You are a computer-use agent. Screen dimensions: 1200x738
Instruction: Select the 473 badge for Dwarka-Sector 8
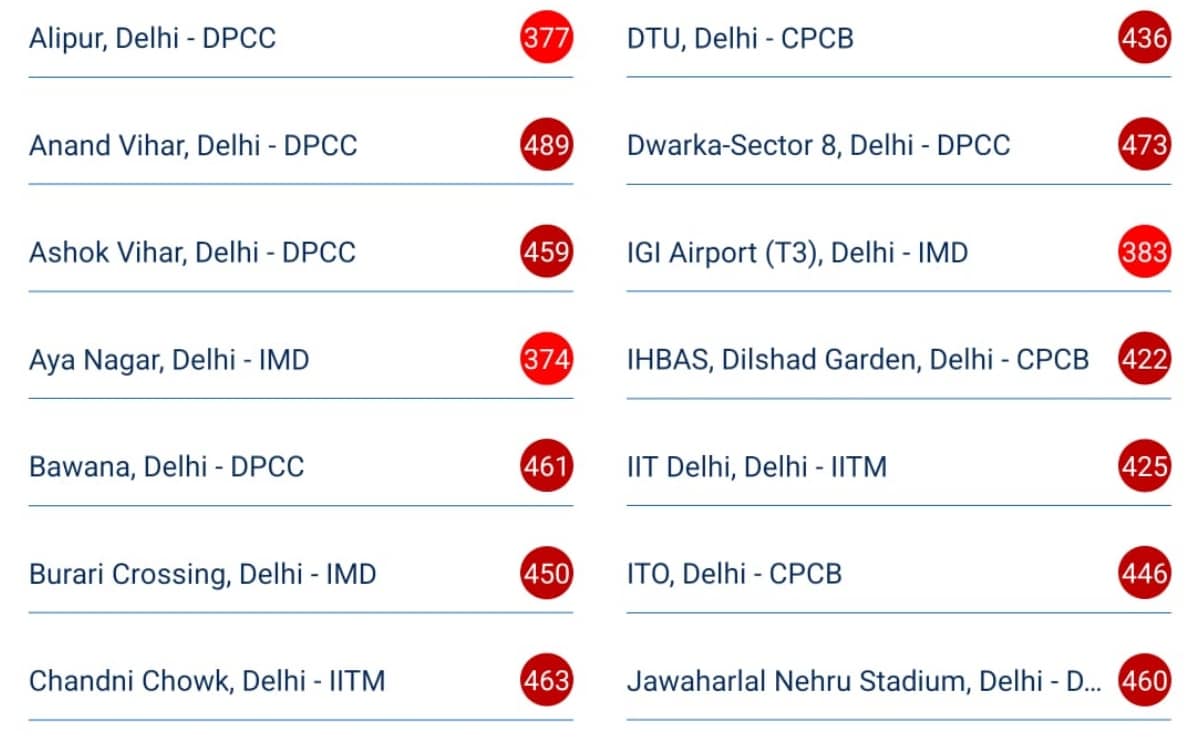coord(1144,145)
